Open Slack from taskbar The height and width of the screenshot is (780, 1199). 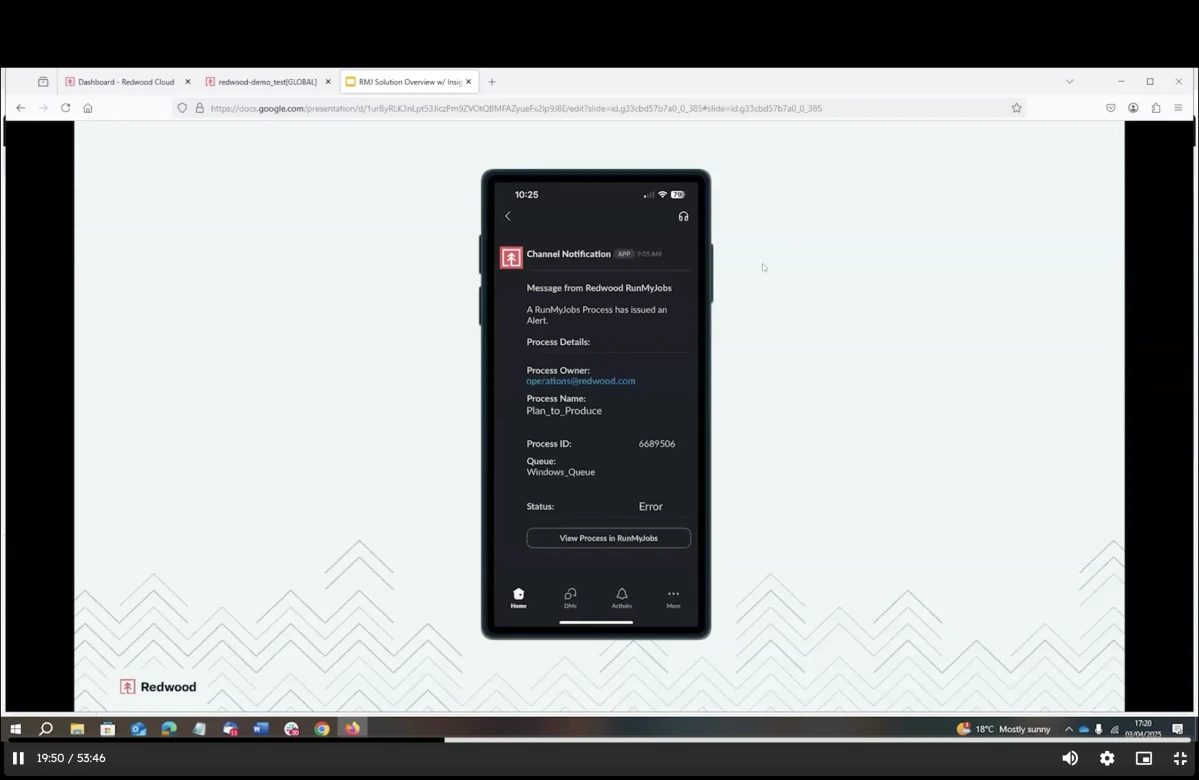pos(291,729)
